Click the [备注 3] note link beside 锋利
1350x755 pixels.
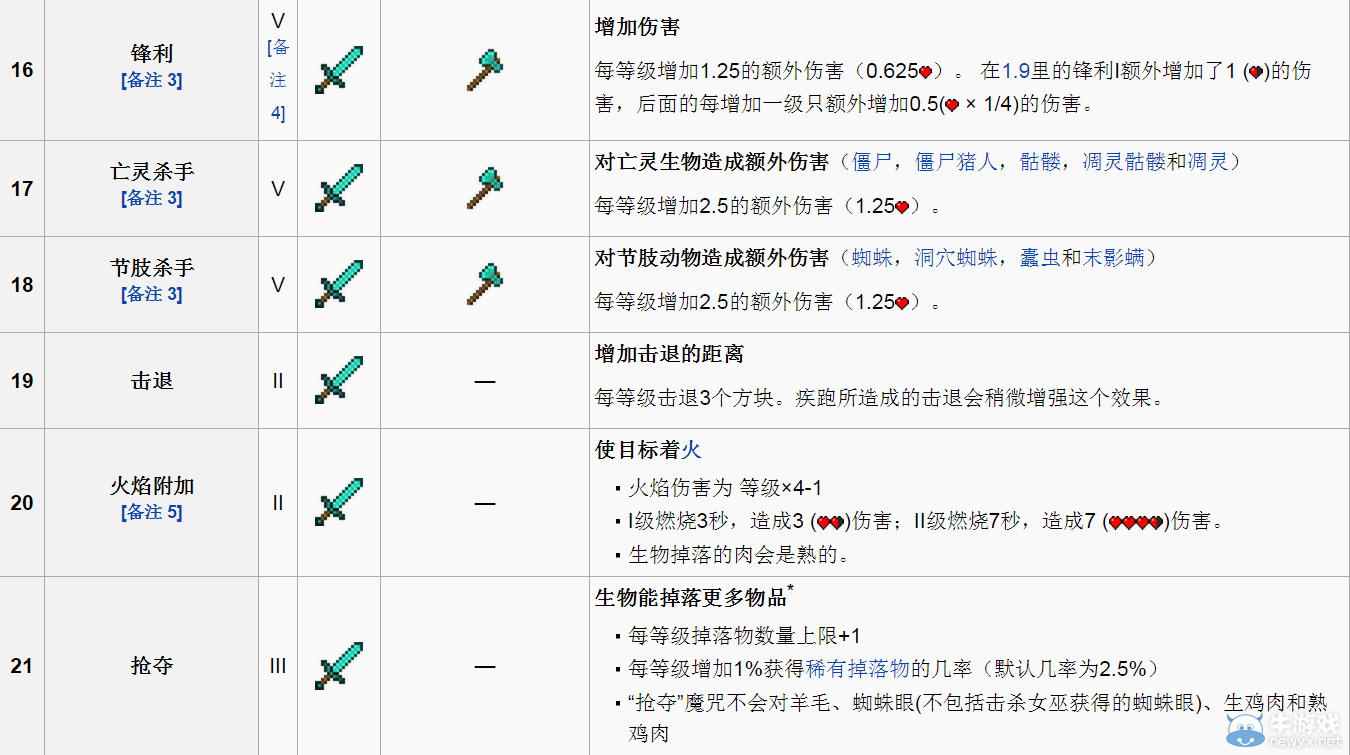click(150, 81)
